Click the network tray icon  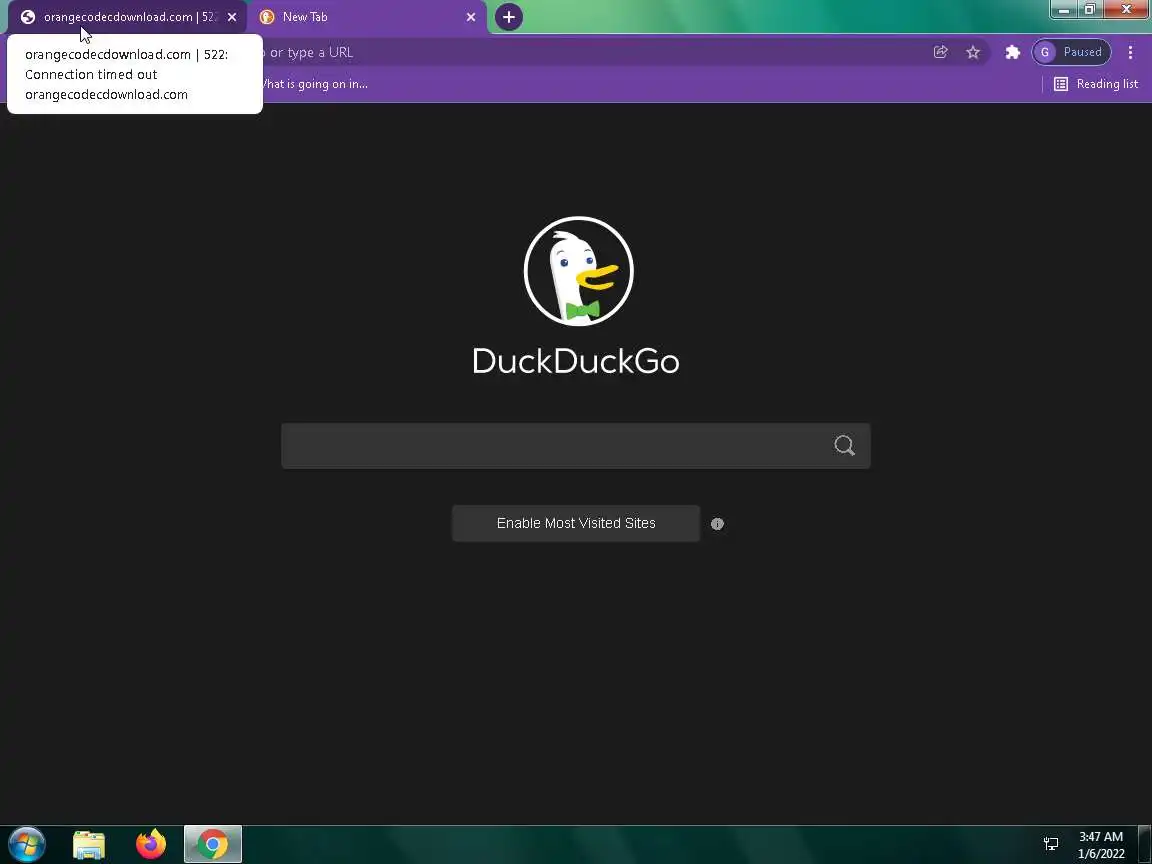(1051, 844)
